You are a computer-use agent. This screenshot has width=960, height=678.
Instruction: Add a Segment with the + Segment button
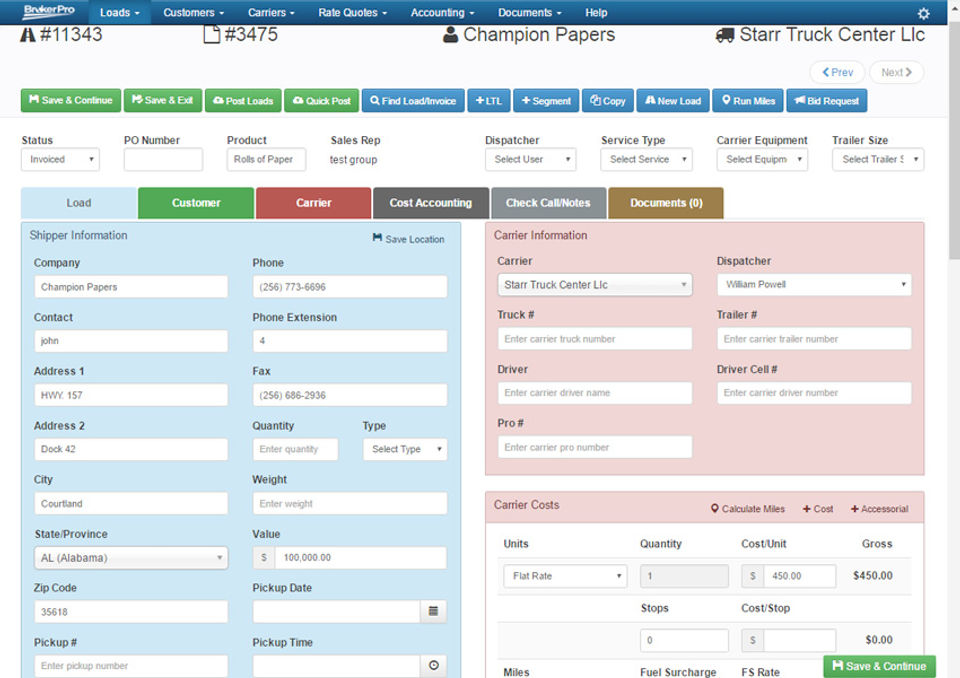[x=546, y=100]
